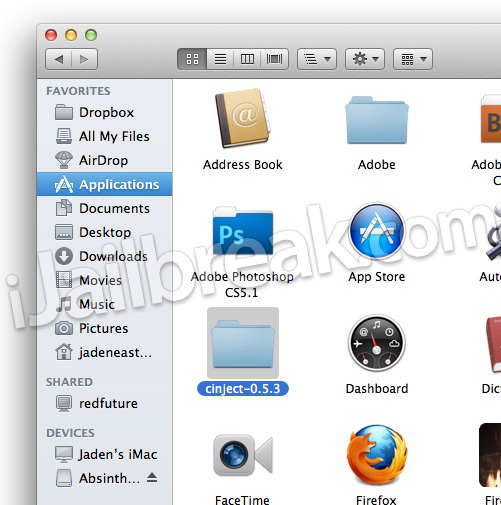Click the Dropbox sidebar folder icon
The width and height of the screenshot is (501, 505).
[64, 112]
